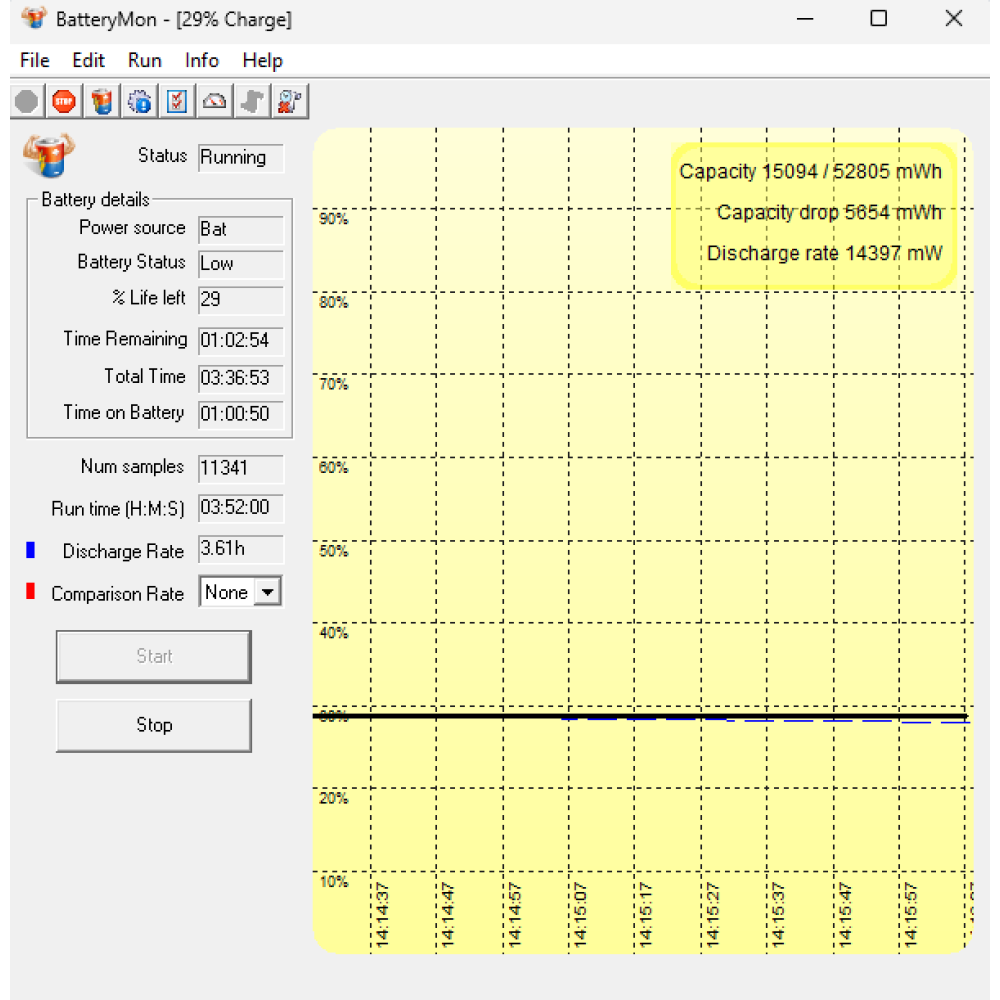
Task: Open the Run menu
Action: pyautogui.click(x=144, y=61)
